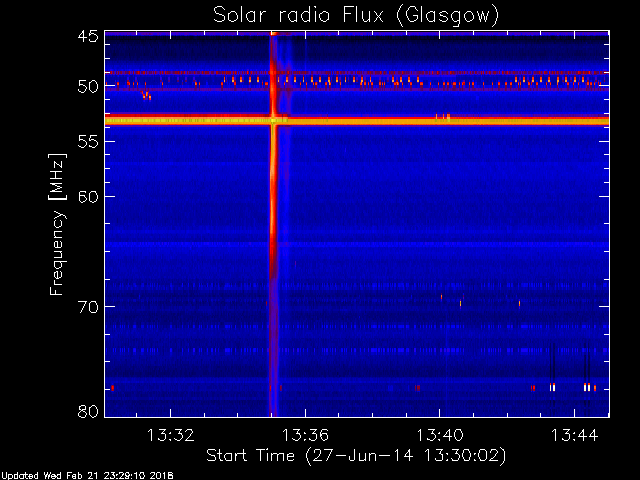This screenshot has width=640, height=480.
Task: Click the plot title 'Solar radio Flux (Glasgow)'
Action: click(356, 16)
